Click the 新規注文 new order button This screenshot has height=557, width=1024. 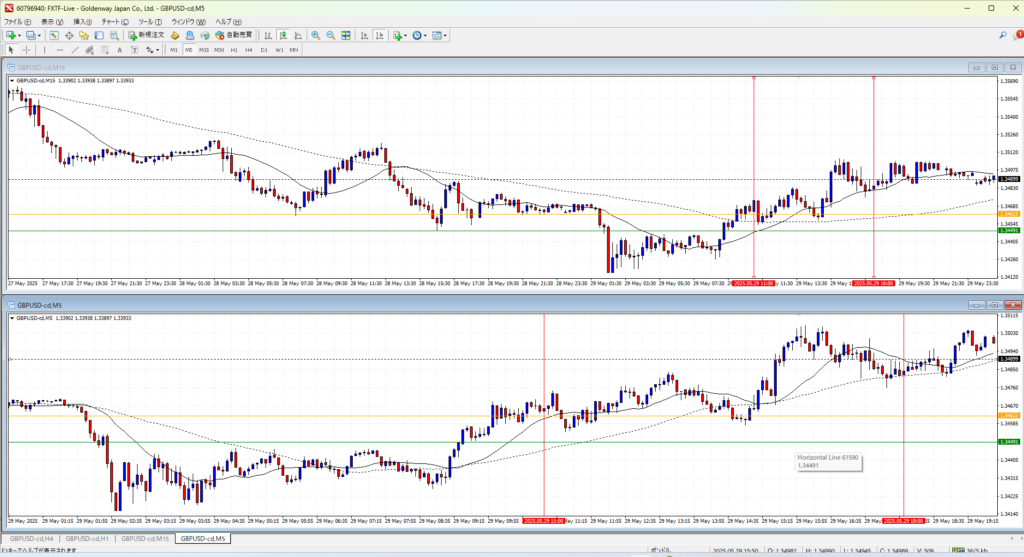click(145, 36)
